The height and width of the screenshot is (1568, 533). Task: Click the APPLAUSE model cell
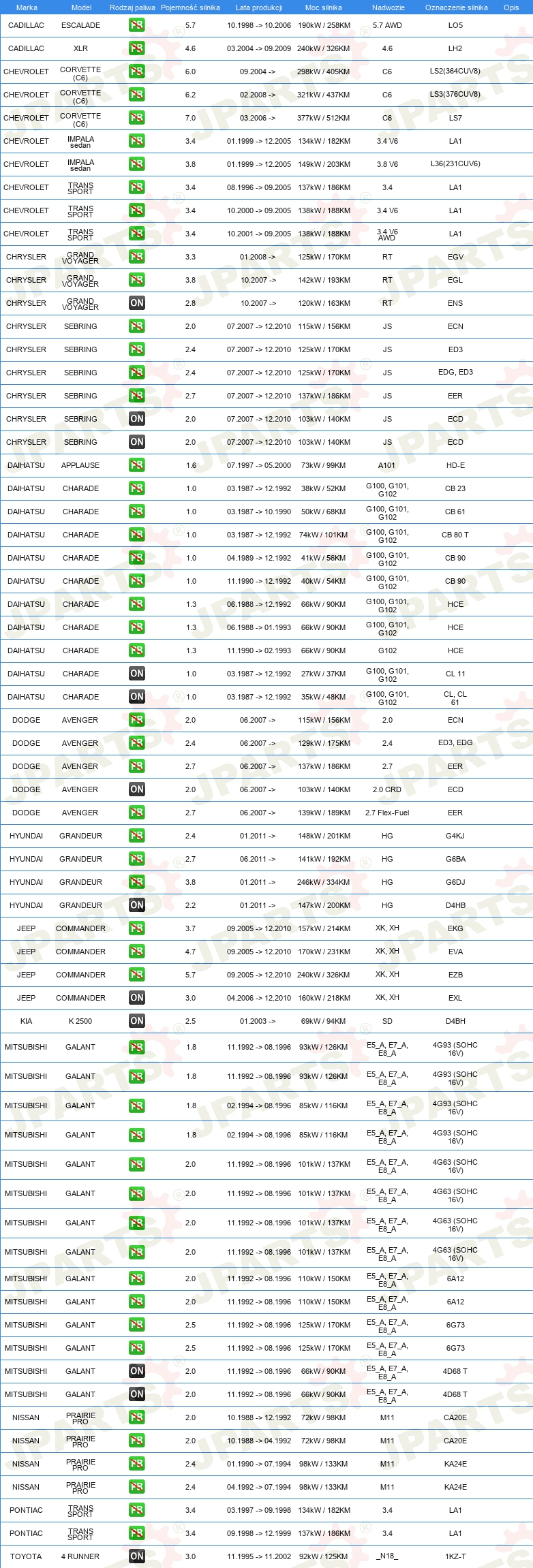click(x=80, y=465)
